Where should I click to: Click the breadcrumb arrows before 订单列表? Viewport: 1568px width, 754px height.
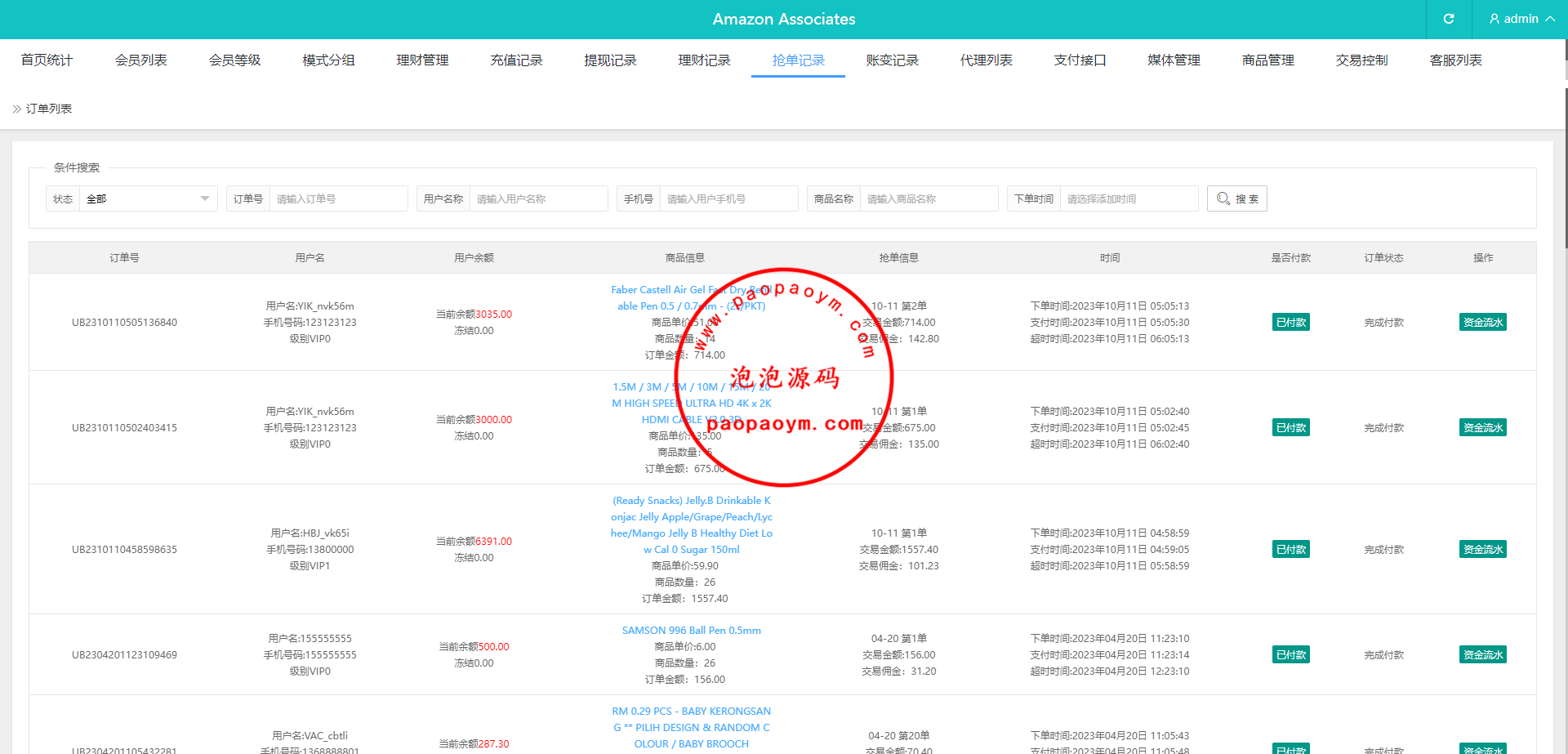click(16, 109)
